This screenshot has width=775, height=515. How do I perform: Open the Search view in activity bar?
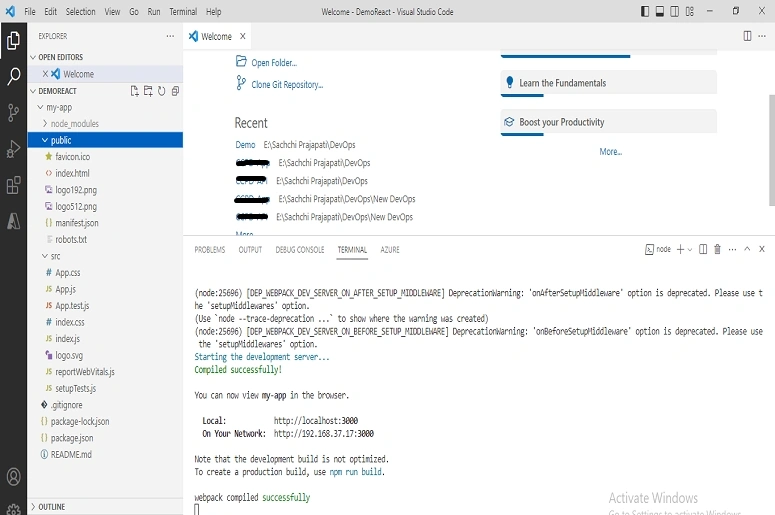[13, 77]
